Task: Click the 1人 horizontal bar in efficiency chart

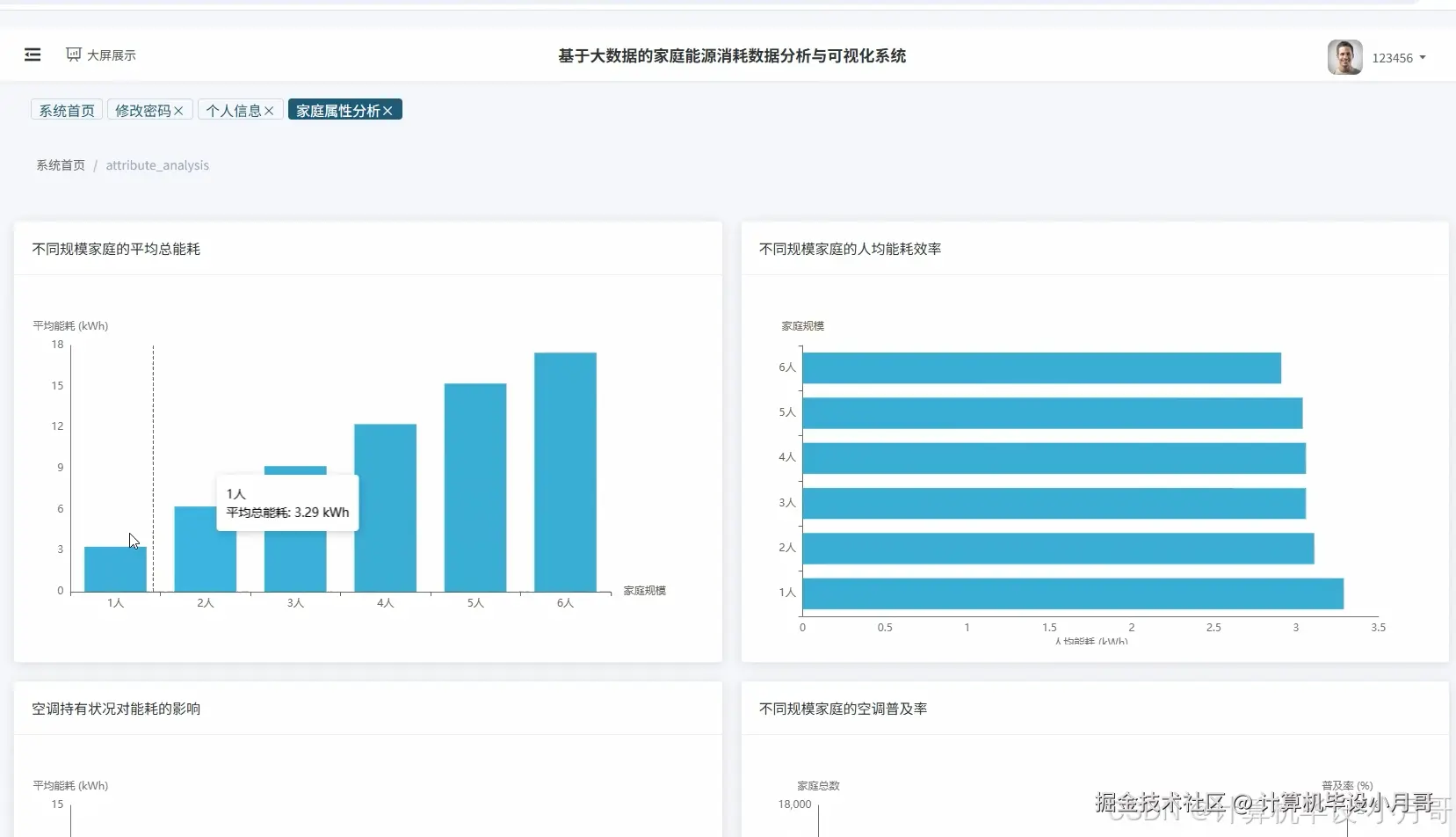Action: click(x=1073, y=593)
